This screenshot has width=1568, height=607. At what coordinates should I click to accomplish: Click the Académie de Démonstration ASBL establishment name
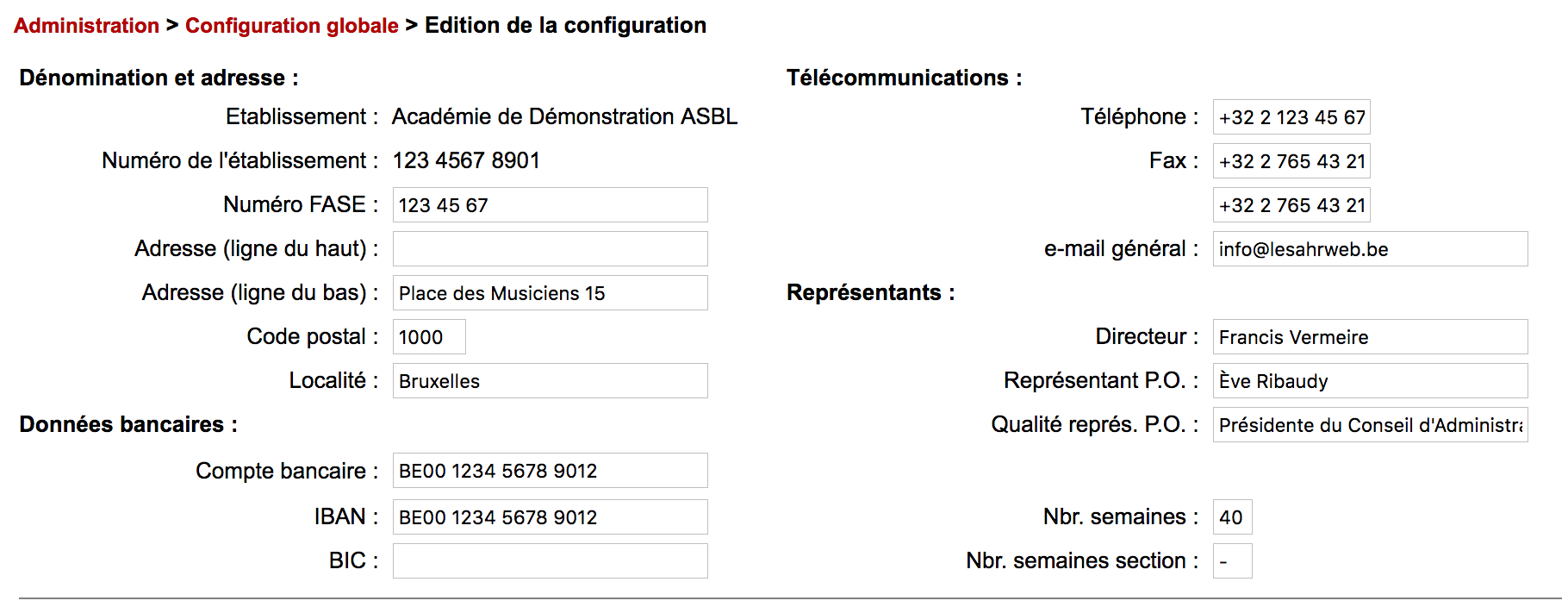point(564,116)
